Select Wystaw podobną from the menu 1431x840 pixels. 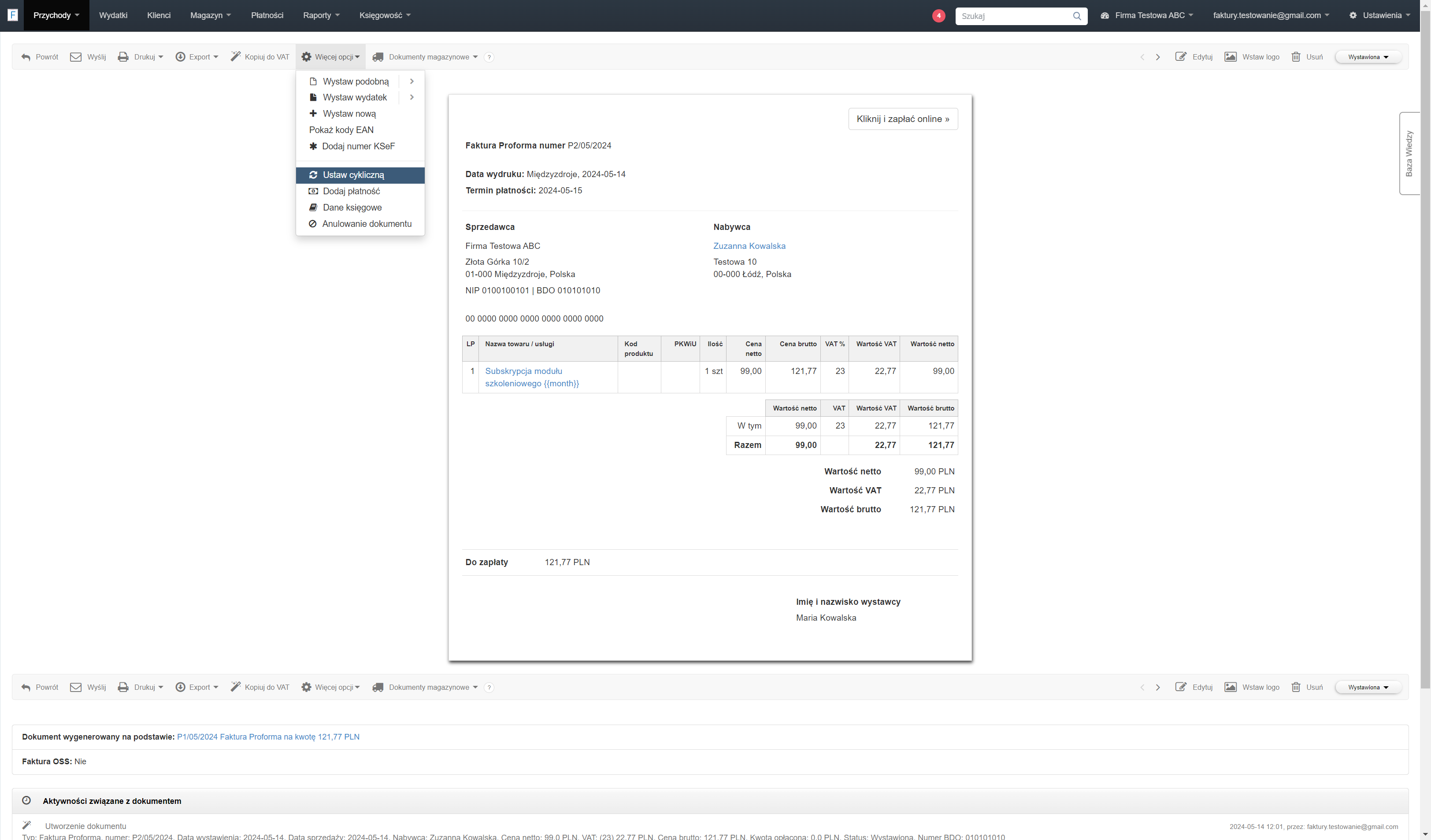(x=349, y=81)
